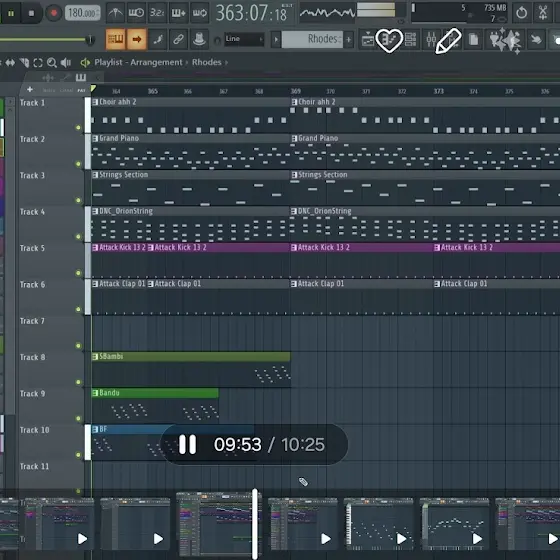
Task: Adjust the main pitch slider knob
Action: coord(90,40)
